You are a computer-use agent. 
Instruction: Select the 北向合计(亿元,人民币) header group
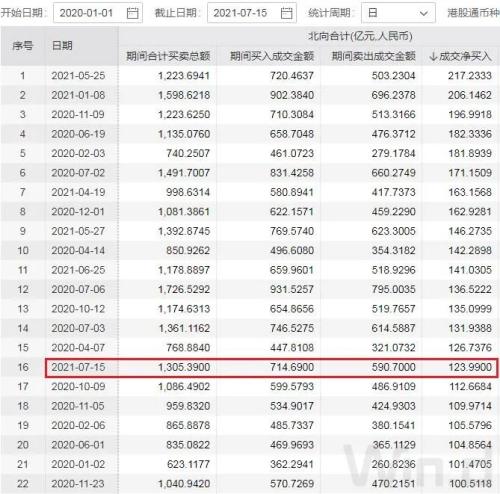pyautogui.click(x=360, y=36)
